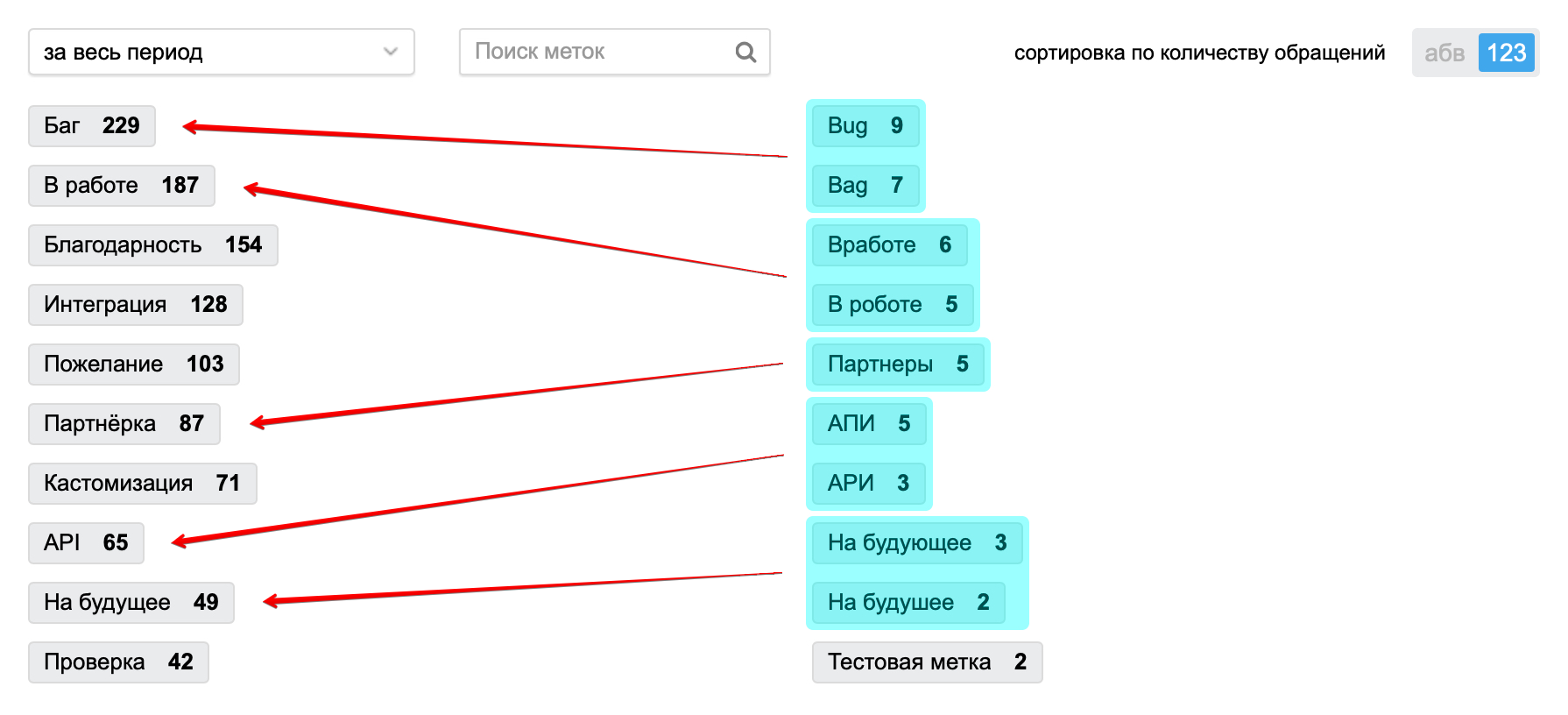Click the chevron arrow of the period selector
Screen dimensions: 1568x715
tap(391, 53)
